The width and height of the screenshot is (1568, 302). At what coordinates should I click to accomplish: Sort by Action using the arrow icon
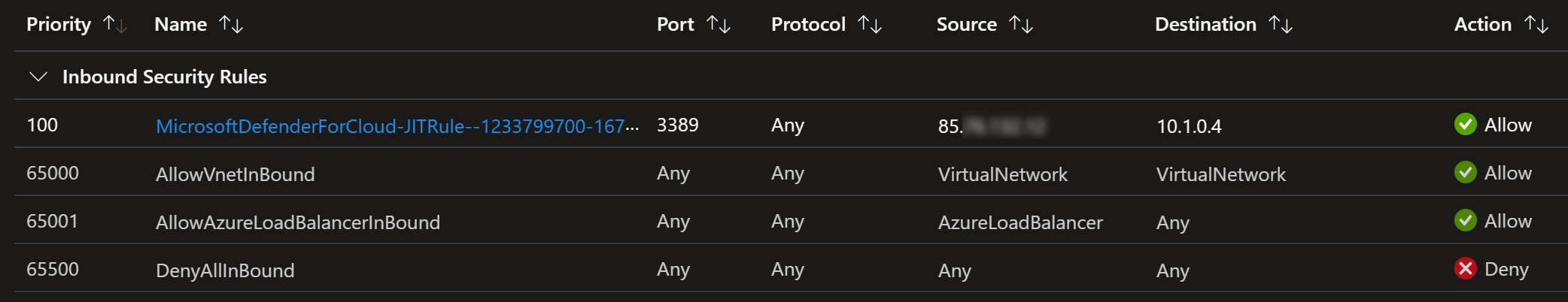tap(1536, 25)
